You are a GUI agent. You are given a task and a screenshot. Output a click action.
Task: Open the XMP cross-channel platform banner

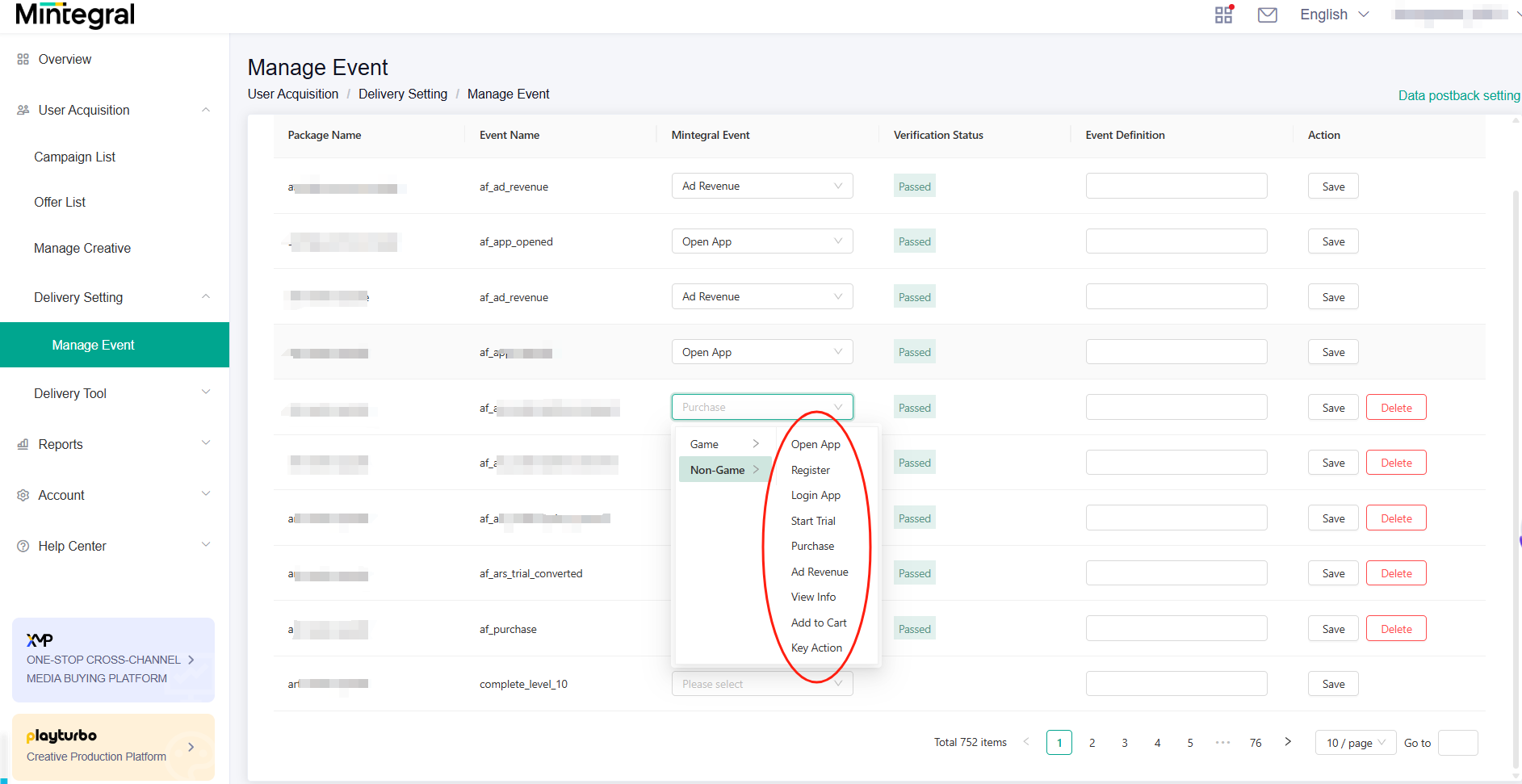(113, 660)
